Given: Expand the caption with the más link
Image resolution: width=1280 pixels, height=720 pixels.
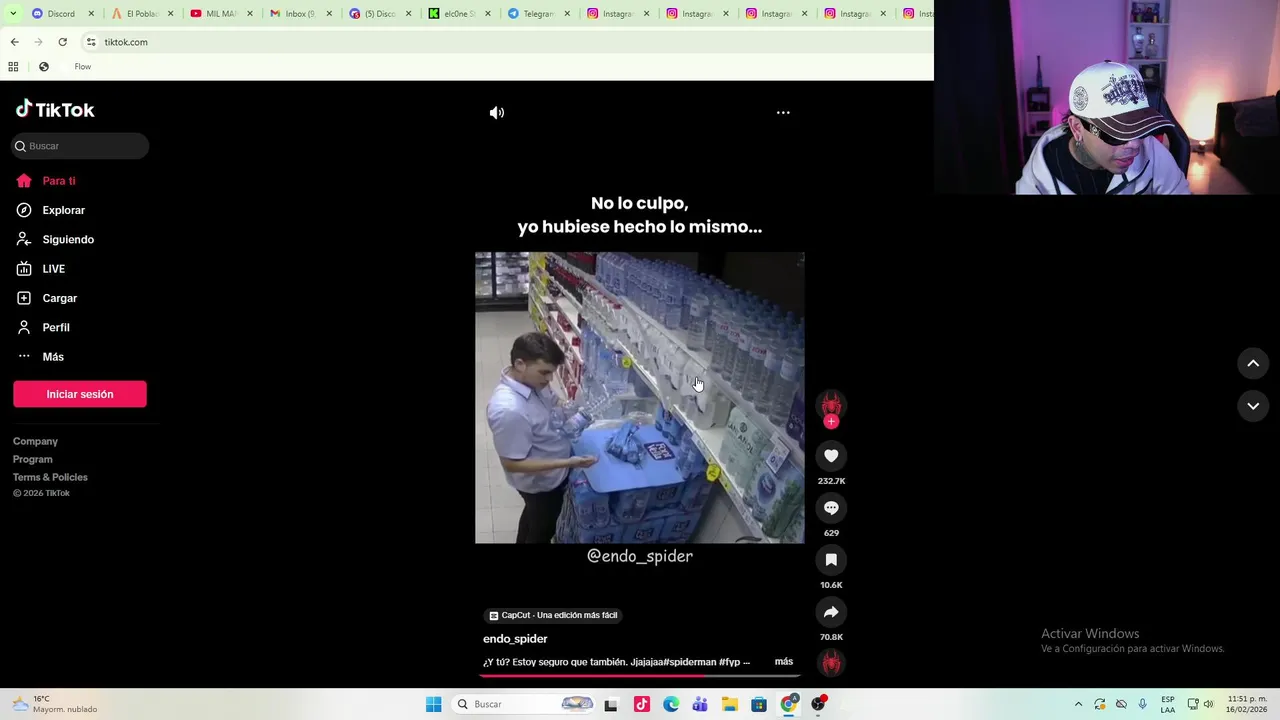Looking at the screenshot, I should 784,662.
